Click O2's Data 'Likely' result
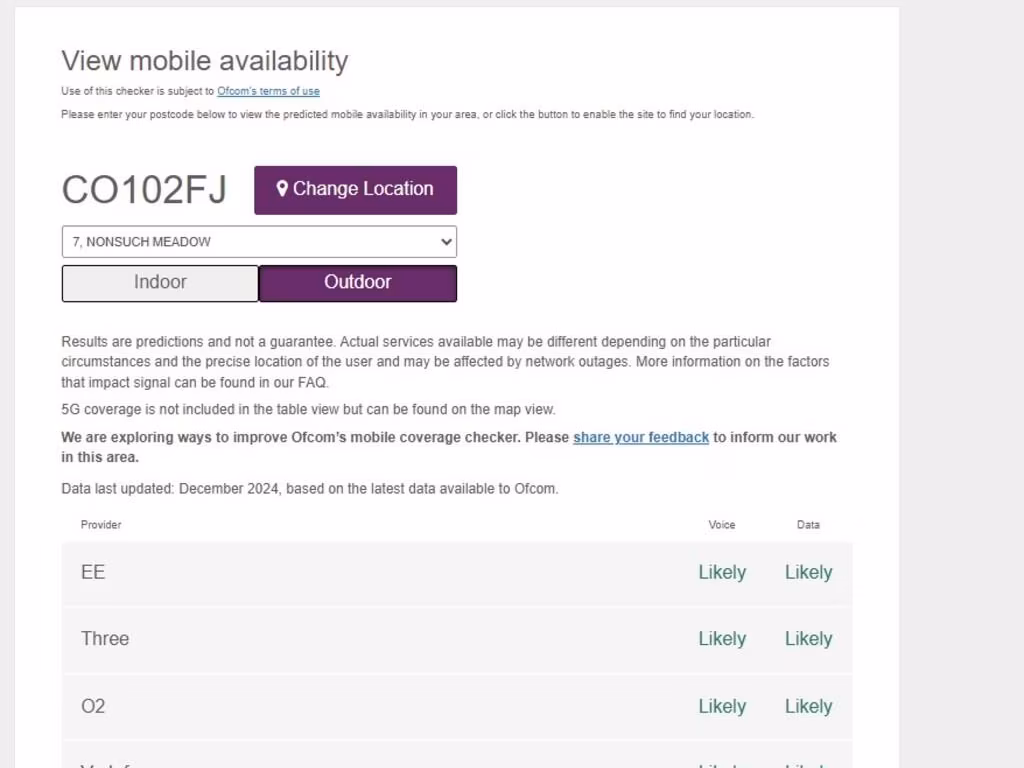The image size is (1024, 768). [x=808, y=706]
